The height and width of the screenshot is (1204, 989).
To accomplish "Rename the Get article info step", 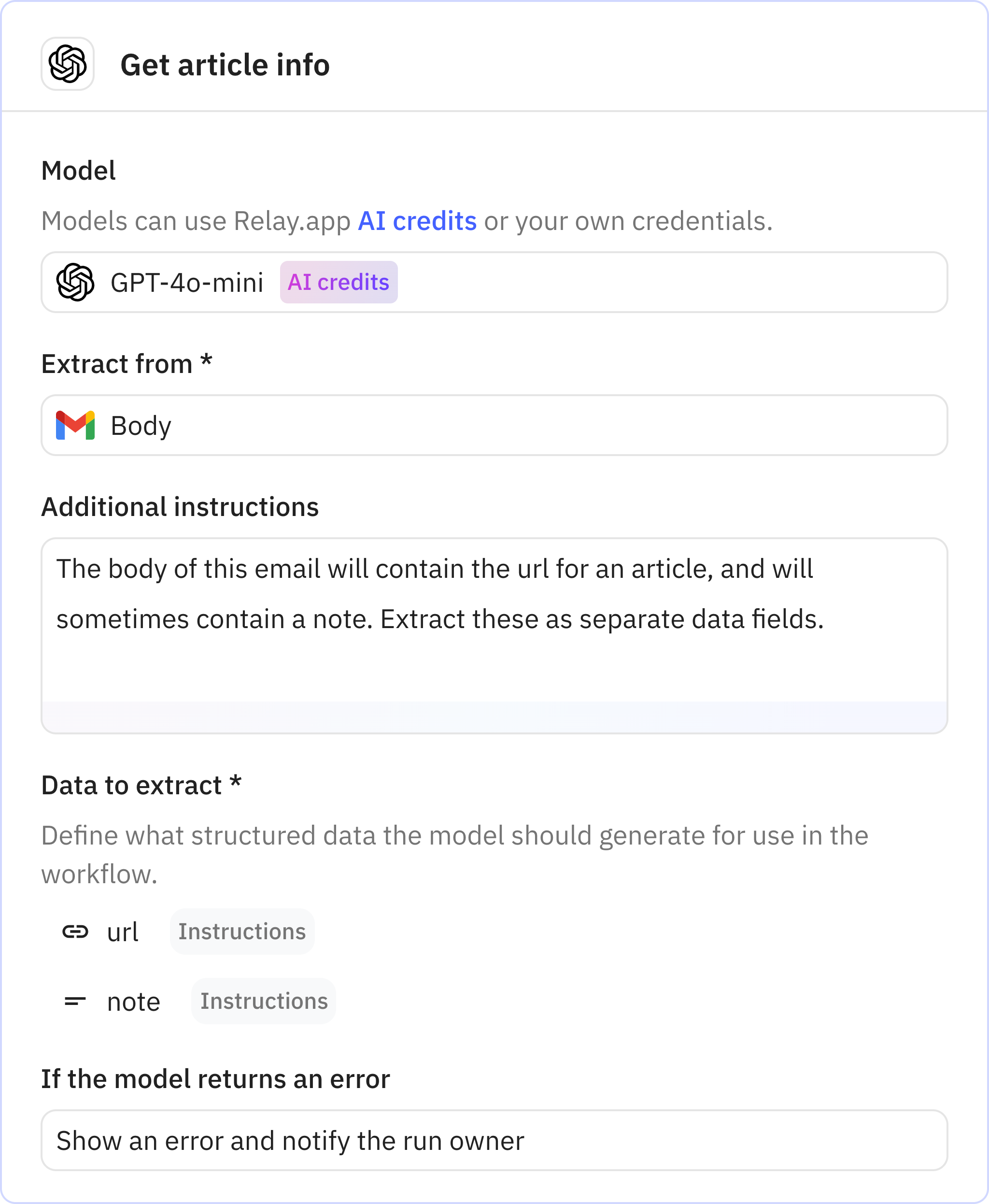I will 226,64.
